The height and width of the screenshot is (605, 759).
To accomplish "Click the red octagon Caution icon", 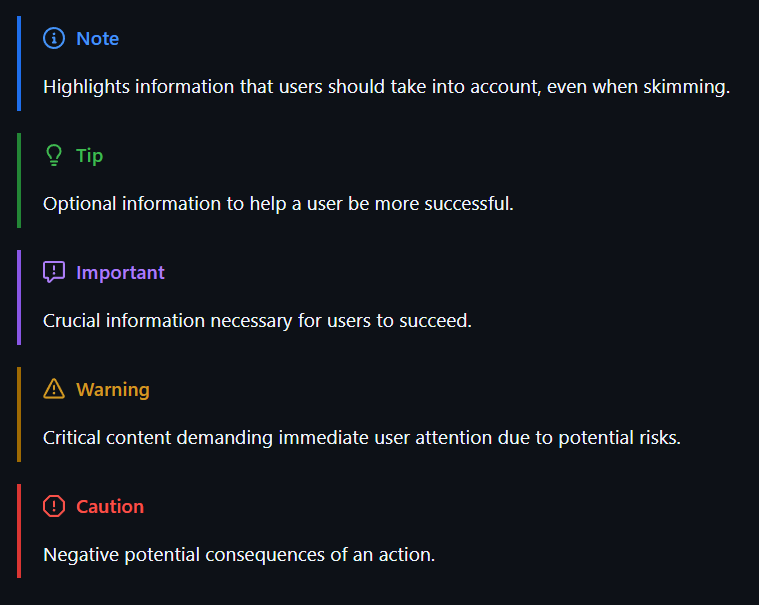I will pyautogui.click(x=54, y=507).
